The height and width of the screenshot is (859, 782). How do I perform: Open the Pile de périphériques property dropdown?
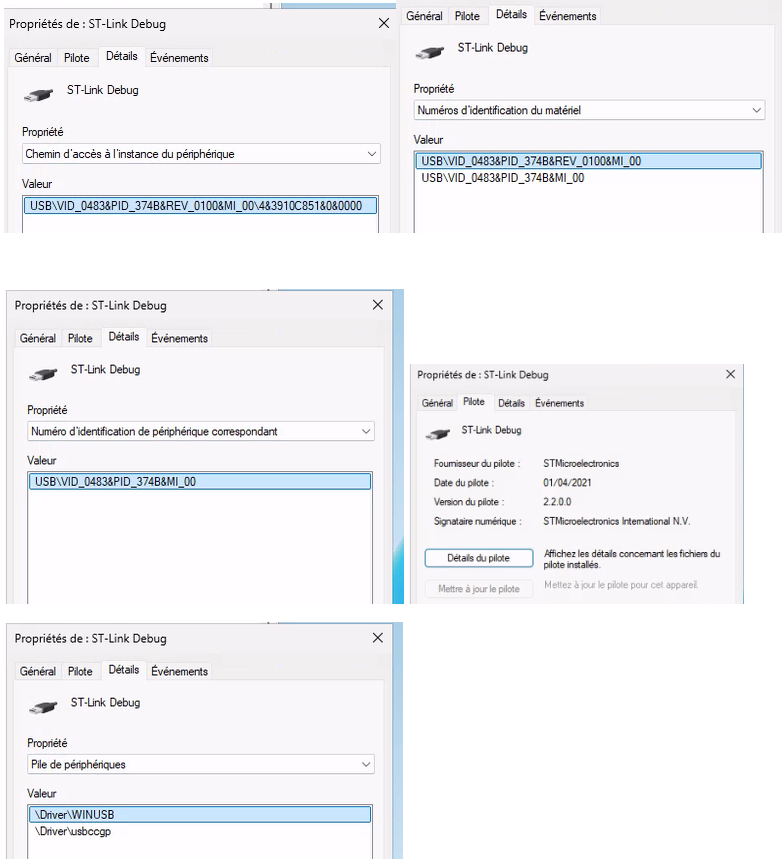coord(201,764)
